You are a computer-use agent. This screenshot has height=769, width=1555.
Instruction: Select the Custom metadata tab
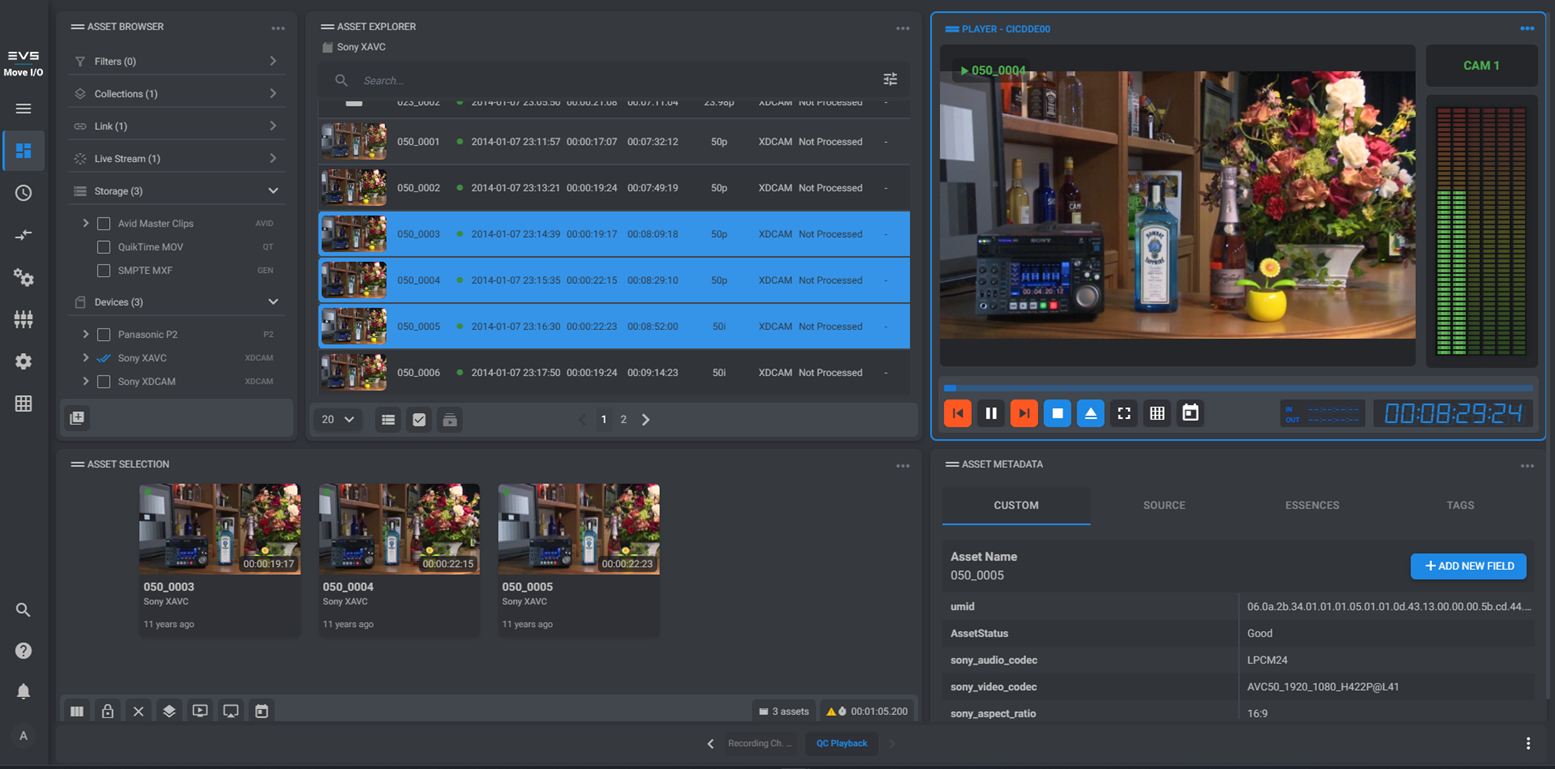click(x=1016, y=506)
